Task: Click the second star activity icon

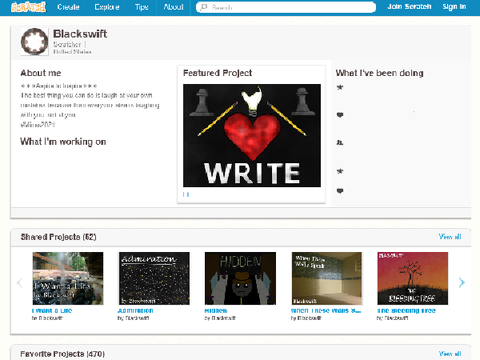Action: [x=340, y=171]
